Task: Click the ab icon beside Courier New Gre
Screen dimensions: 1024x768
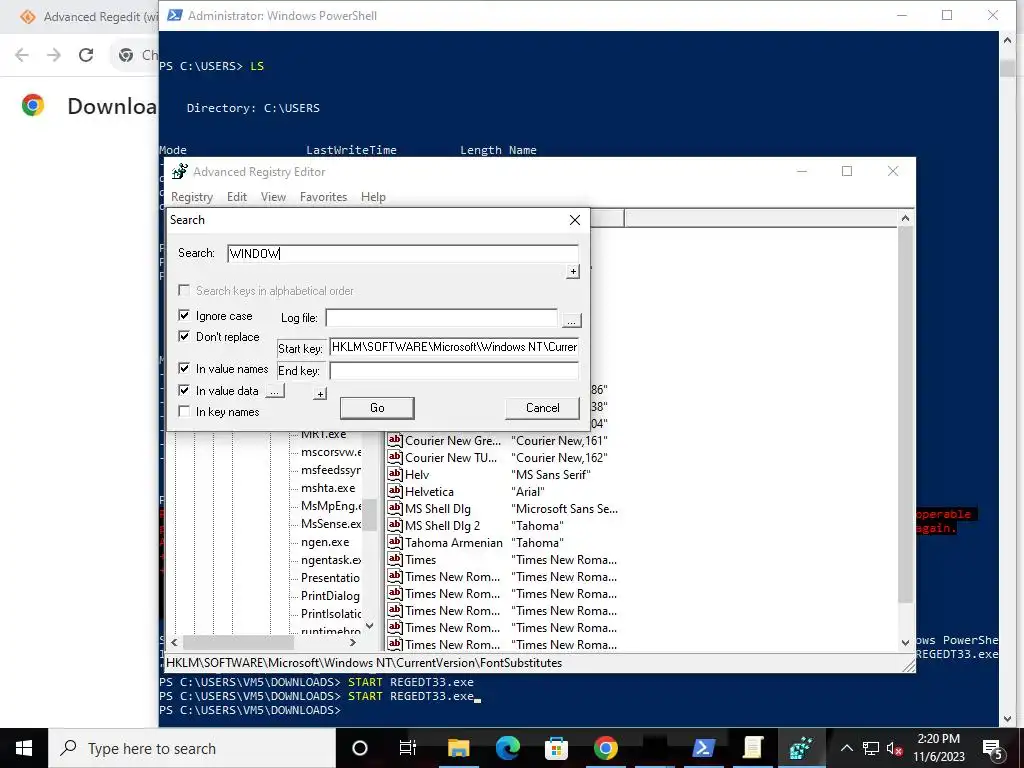Action: pyautogui.click(x=394, y=440)
